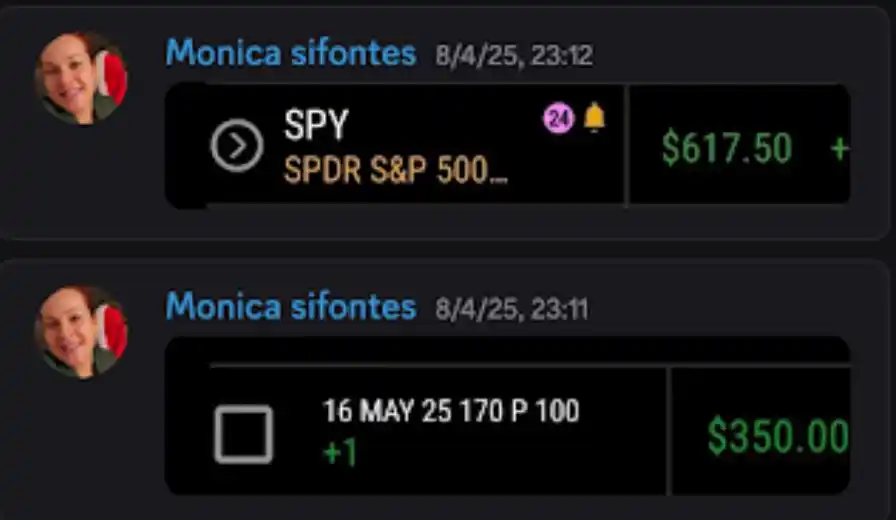Open Monica sifontes profile from top message
Screen dimensions: 896x520
pyautogui.click(x=291, y=53)
